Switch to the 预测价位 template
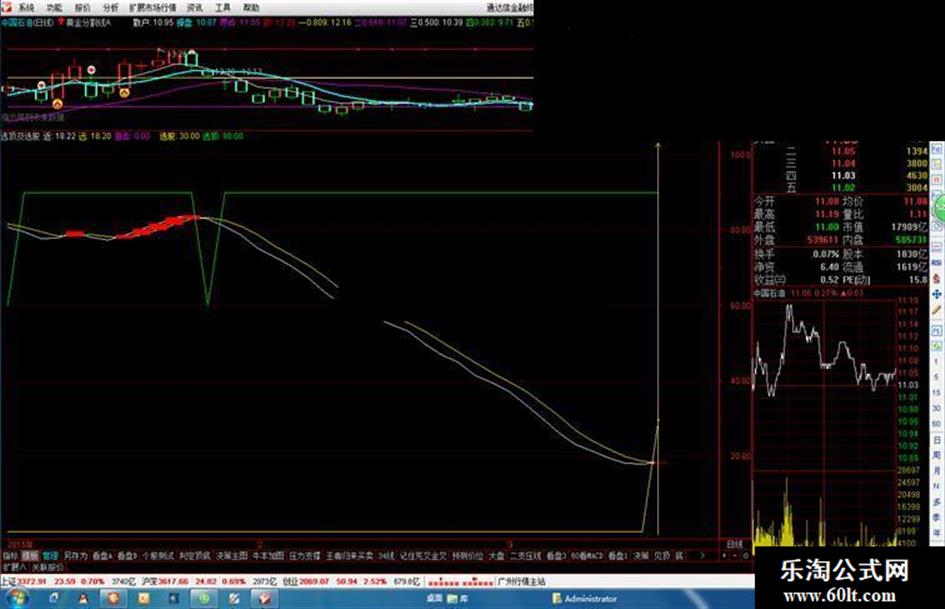Image resolution: width=945 pixels, height=609 pixels. [468, 555]
